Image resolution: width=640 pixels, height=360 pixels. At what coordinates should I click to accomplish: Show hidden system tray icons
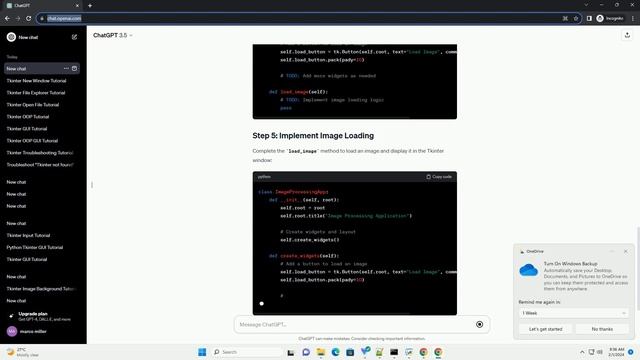pos(582,352)
